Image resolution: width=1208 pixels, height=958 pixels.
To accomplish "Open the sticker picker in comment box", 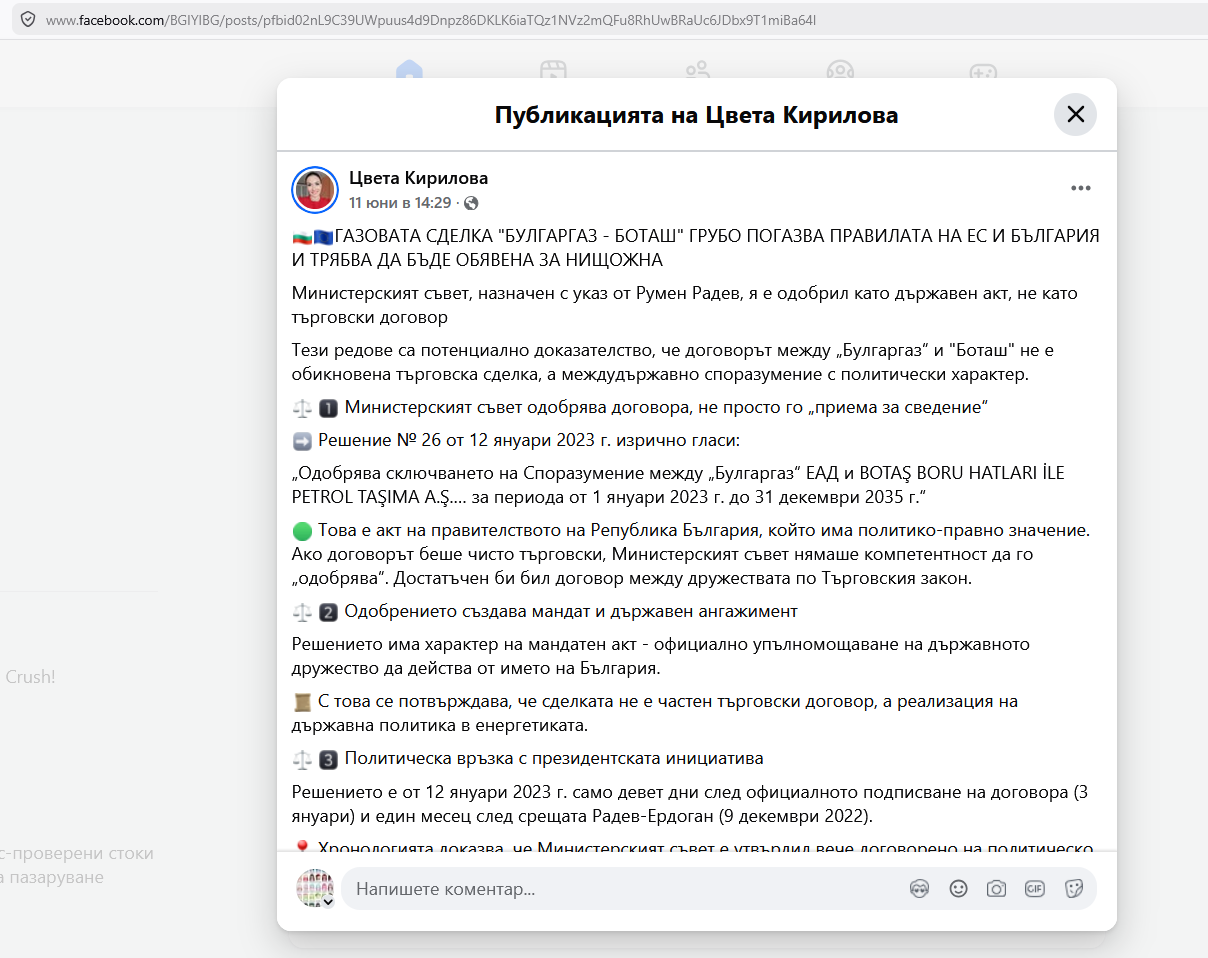I will [x=1074, y=889].
